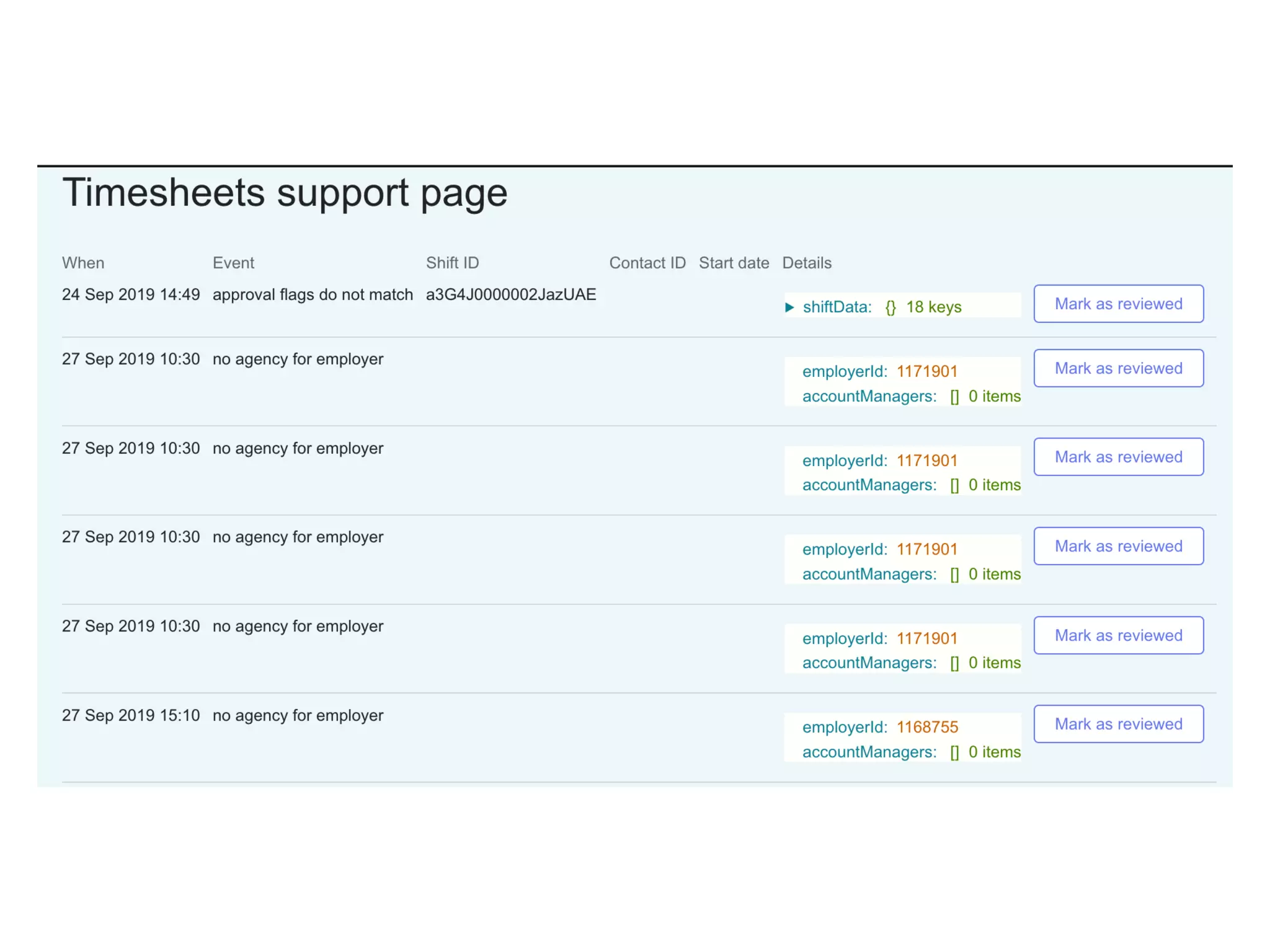Mark the 24 Sep 14:49 entry as reviewed
Image resolution: width=1270 pixels, height=952 pixels.
click(x=1118, y=304)
